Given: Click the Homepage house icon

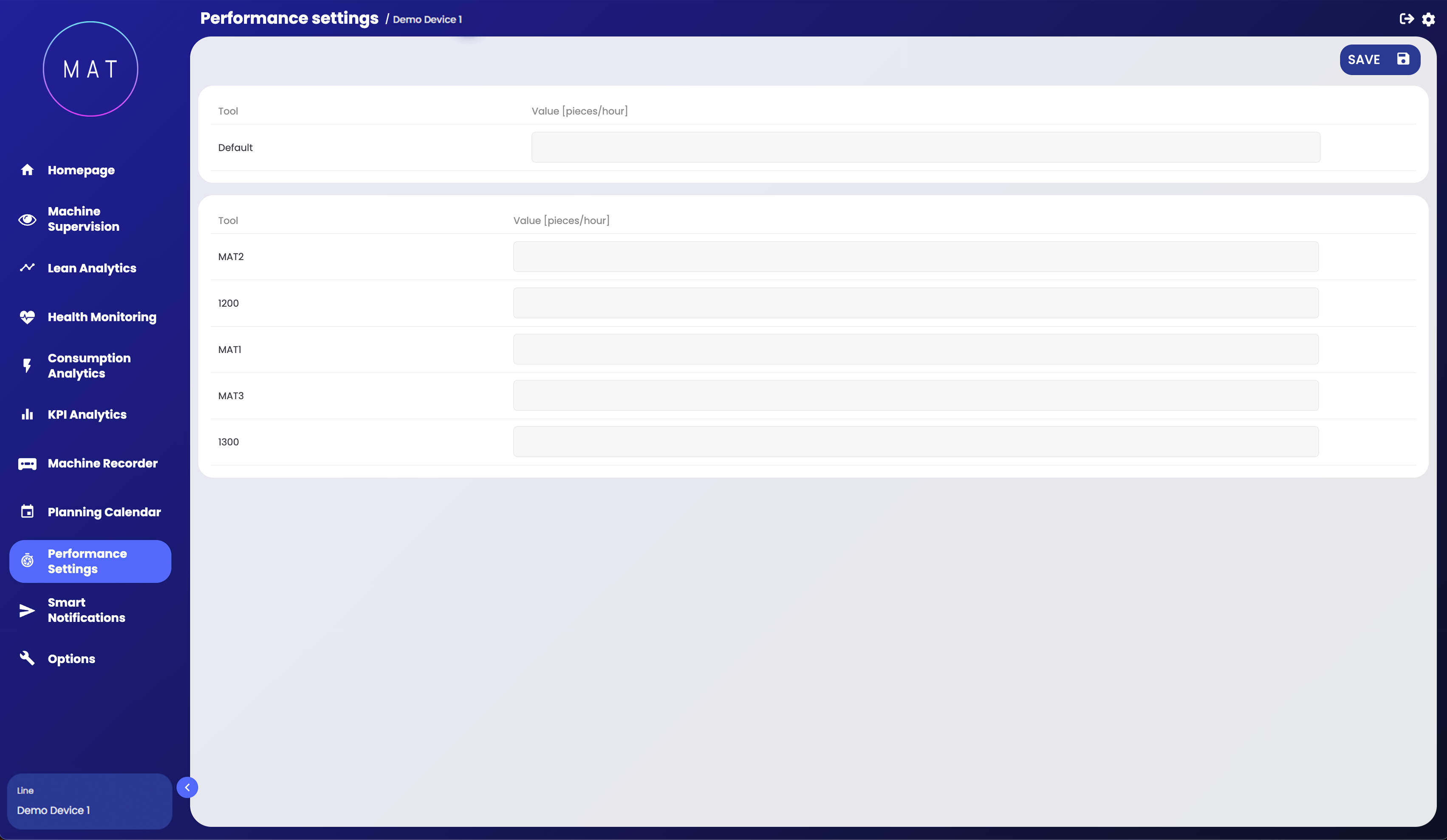Looking at the screenshot, I should [27, 170].
